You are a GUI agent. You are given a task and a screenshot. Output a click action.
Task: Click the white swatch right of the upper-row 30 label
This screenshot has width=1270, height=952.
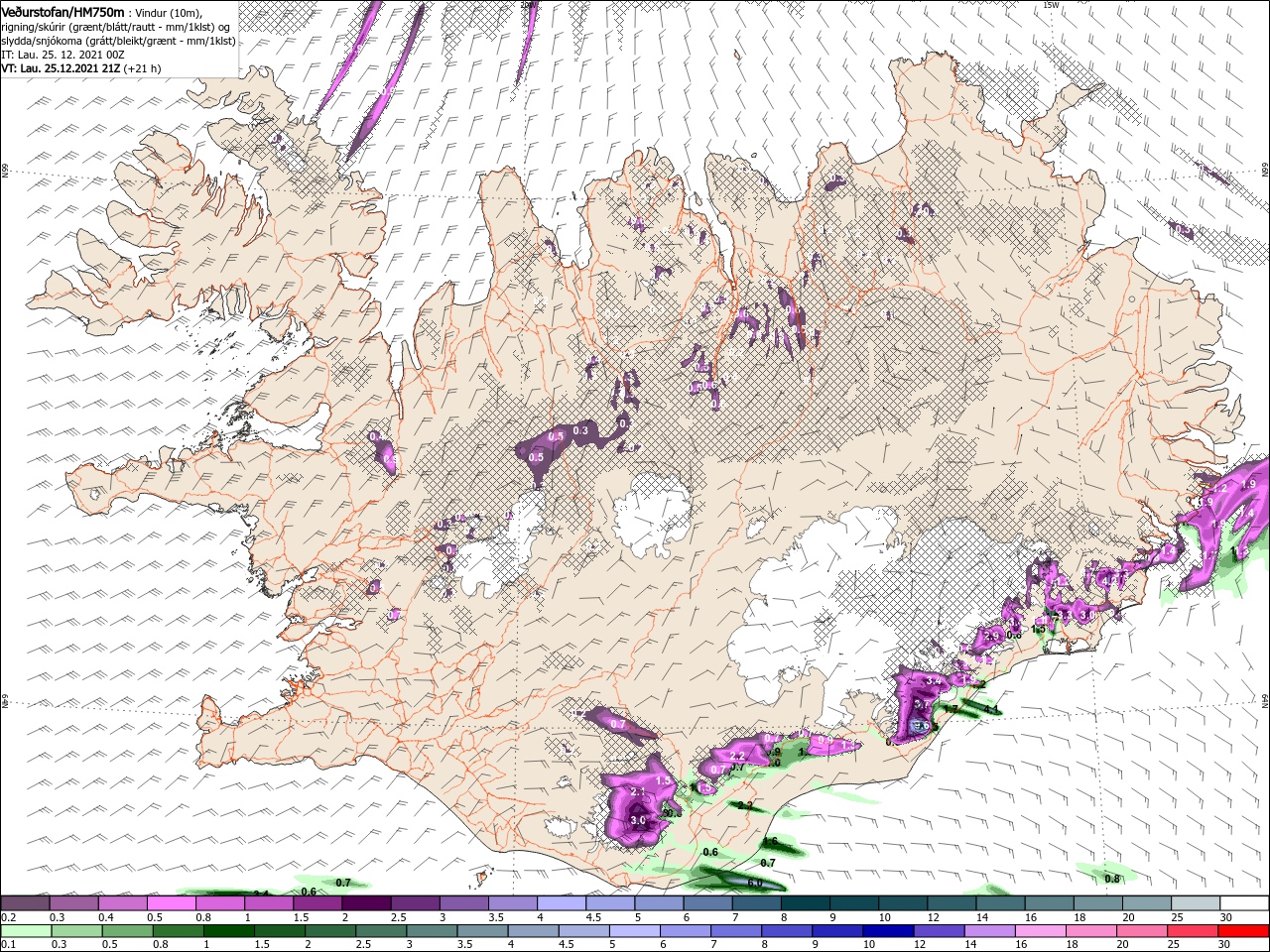tap(1244, 903)
